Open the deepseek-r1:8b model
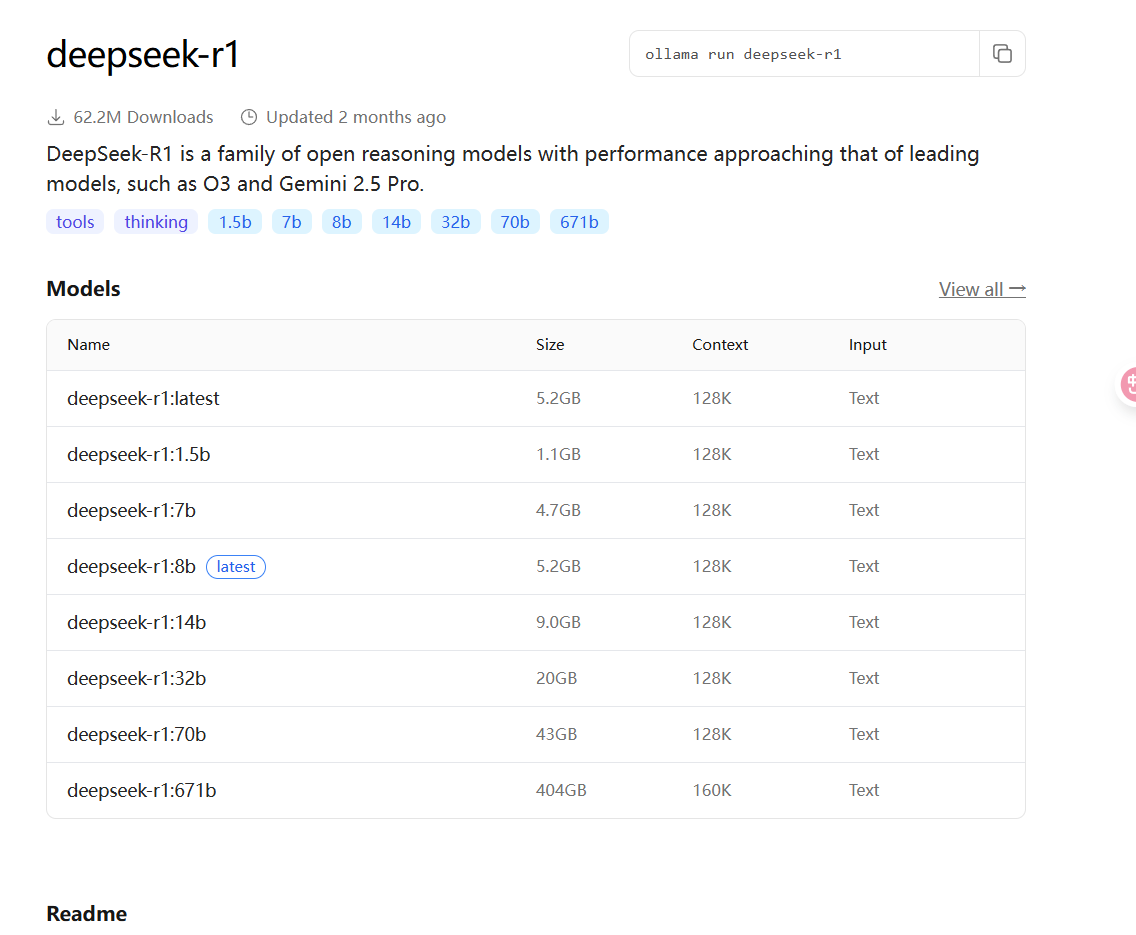The width and height of the screenshot is (1136, 935). [131, 566]
